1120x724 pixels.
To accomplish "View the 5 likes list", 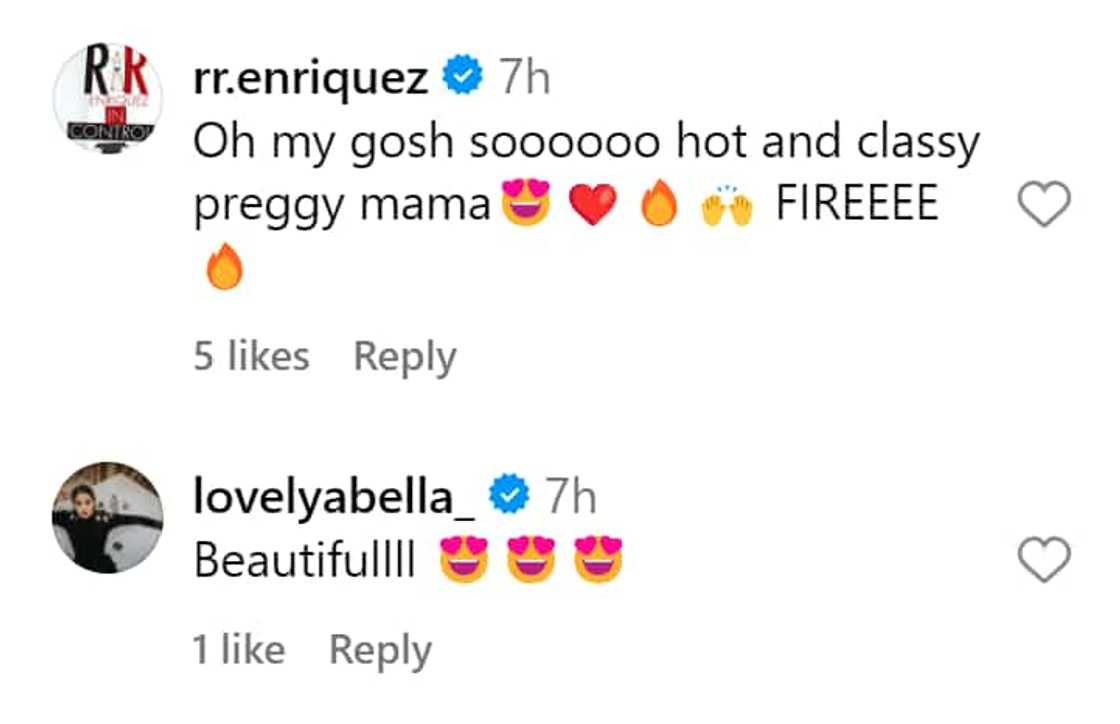I will point(251,357).
